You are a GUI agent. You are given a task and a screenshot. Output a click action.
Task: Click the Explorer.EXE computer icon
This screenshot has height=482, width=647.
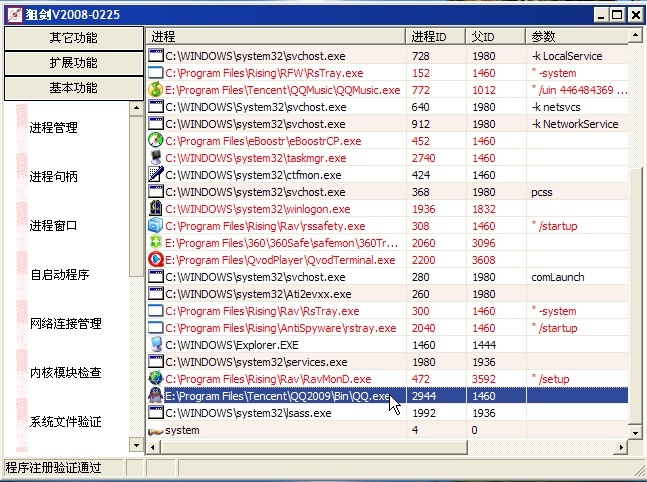pyautogui.click(x=156, y=345)
